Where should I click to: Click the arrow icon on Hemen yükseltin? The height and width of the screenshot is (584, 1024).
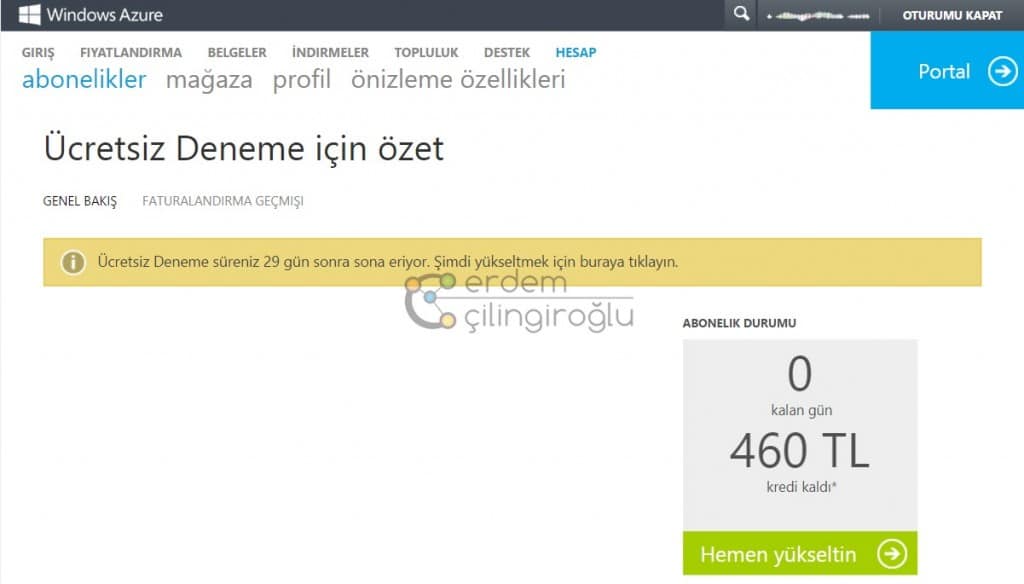[891, 554]
